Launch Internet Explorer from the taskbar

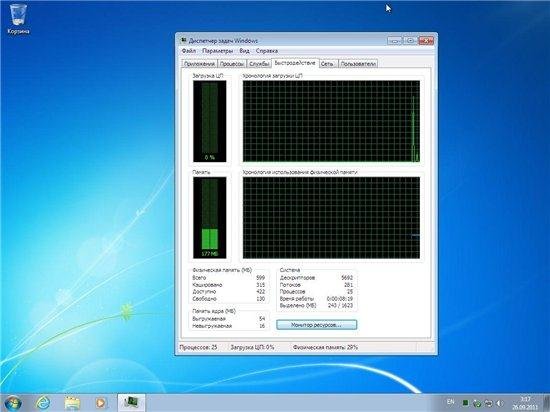(43, 403)
